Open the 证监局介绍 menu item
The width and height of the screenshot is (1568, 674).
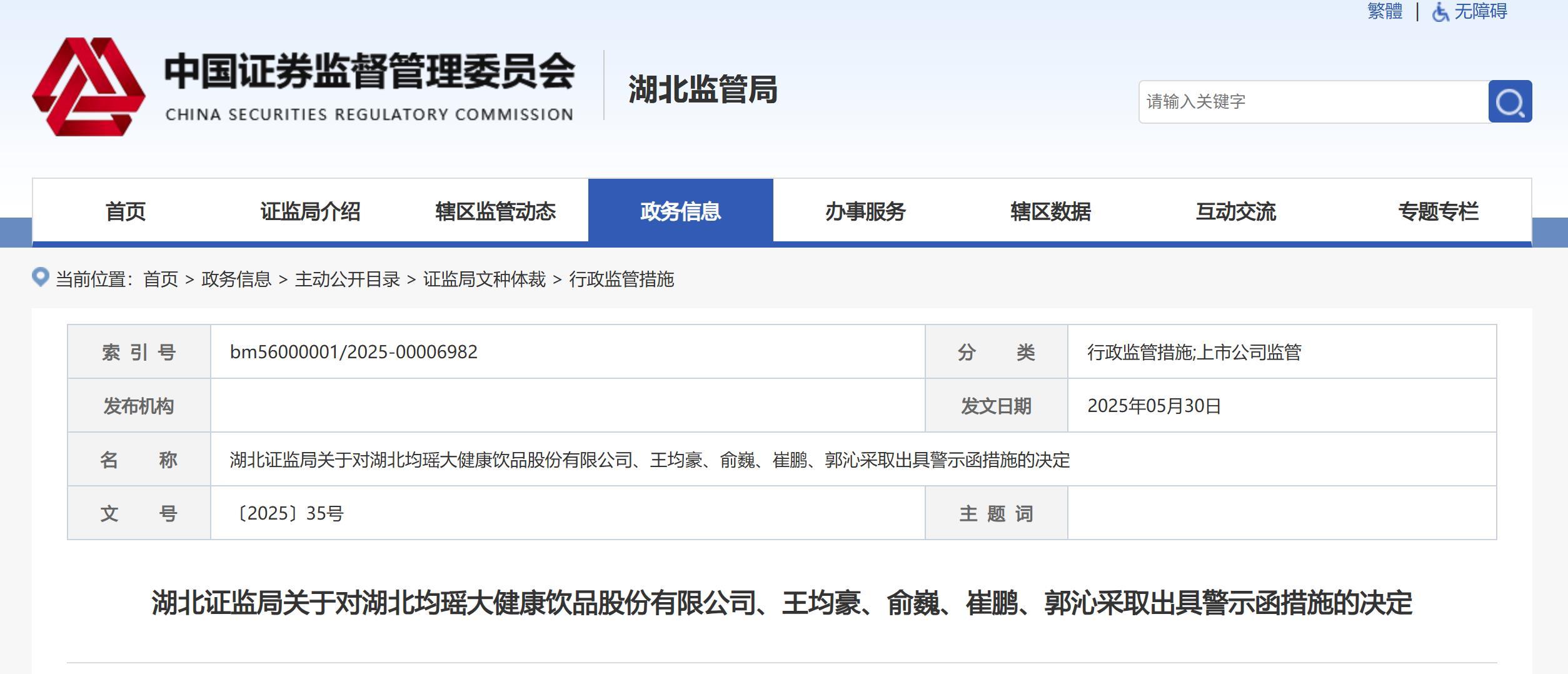coord(309,211)
